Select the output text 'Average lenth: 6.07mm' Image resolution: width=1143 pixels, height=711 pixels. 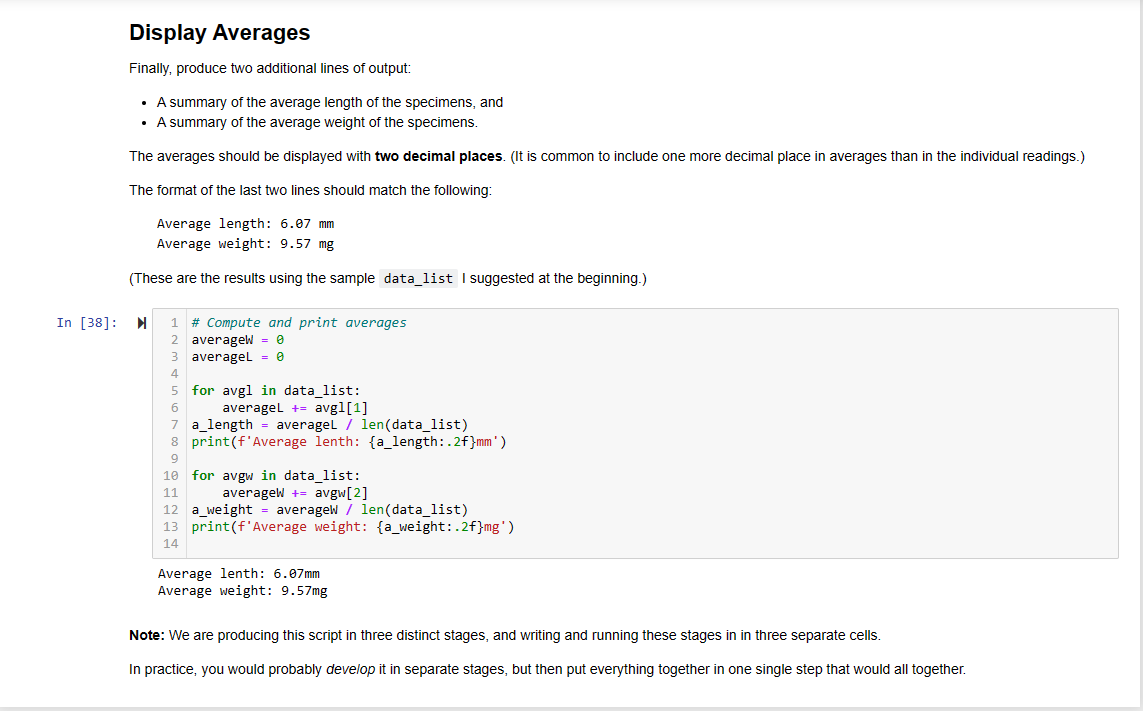coord(239,573)
